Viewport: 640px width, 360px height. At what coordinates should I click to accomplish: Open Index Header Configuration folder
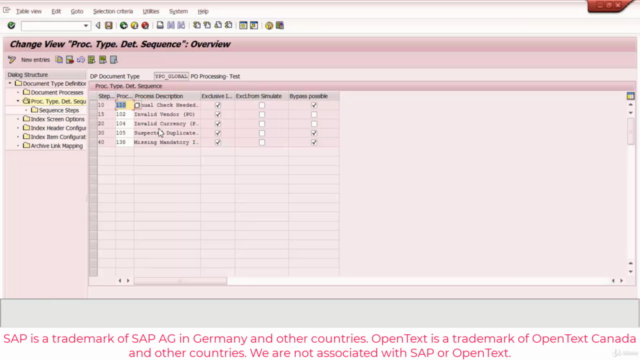click(x=54, y=128)
